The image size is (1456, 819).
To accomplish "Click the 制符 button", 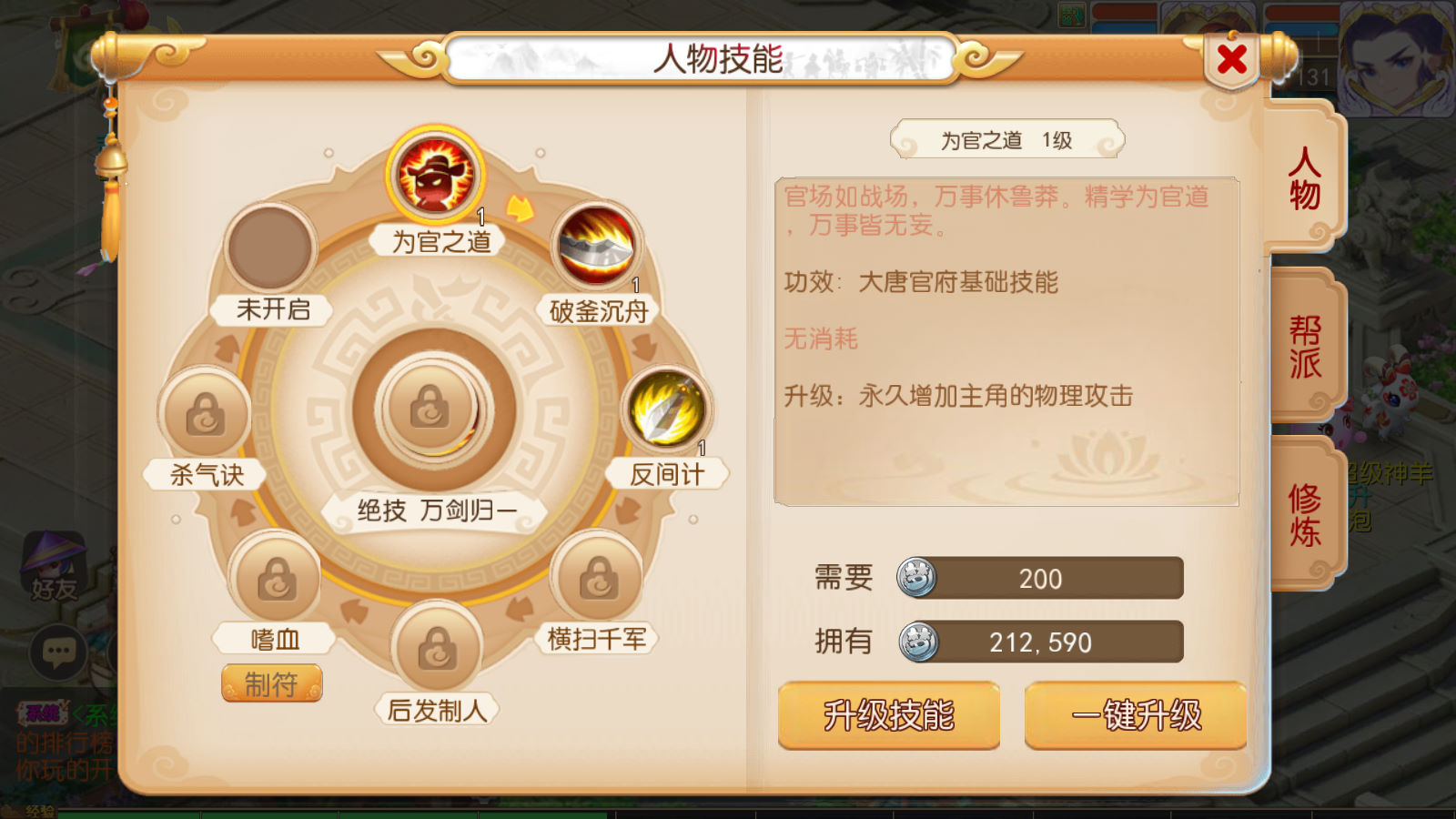I will coord(271,683).
